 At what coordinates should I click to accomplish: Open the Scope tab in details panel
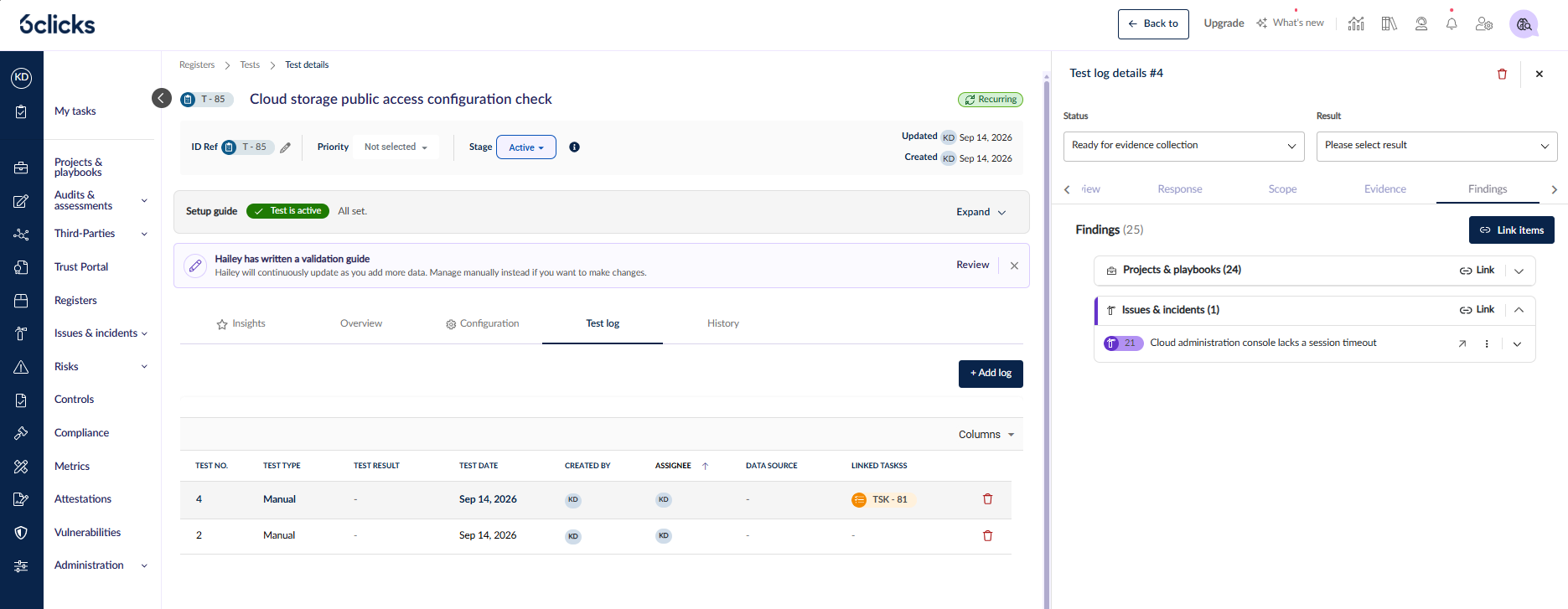pos(1282,189)
